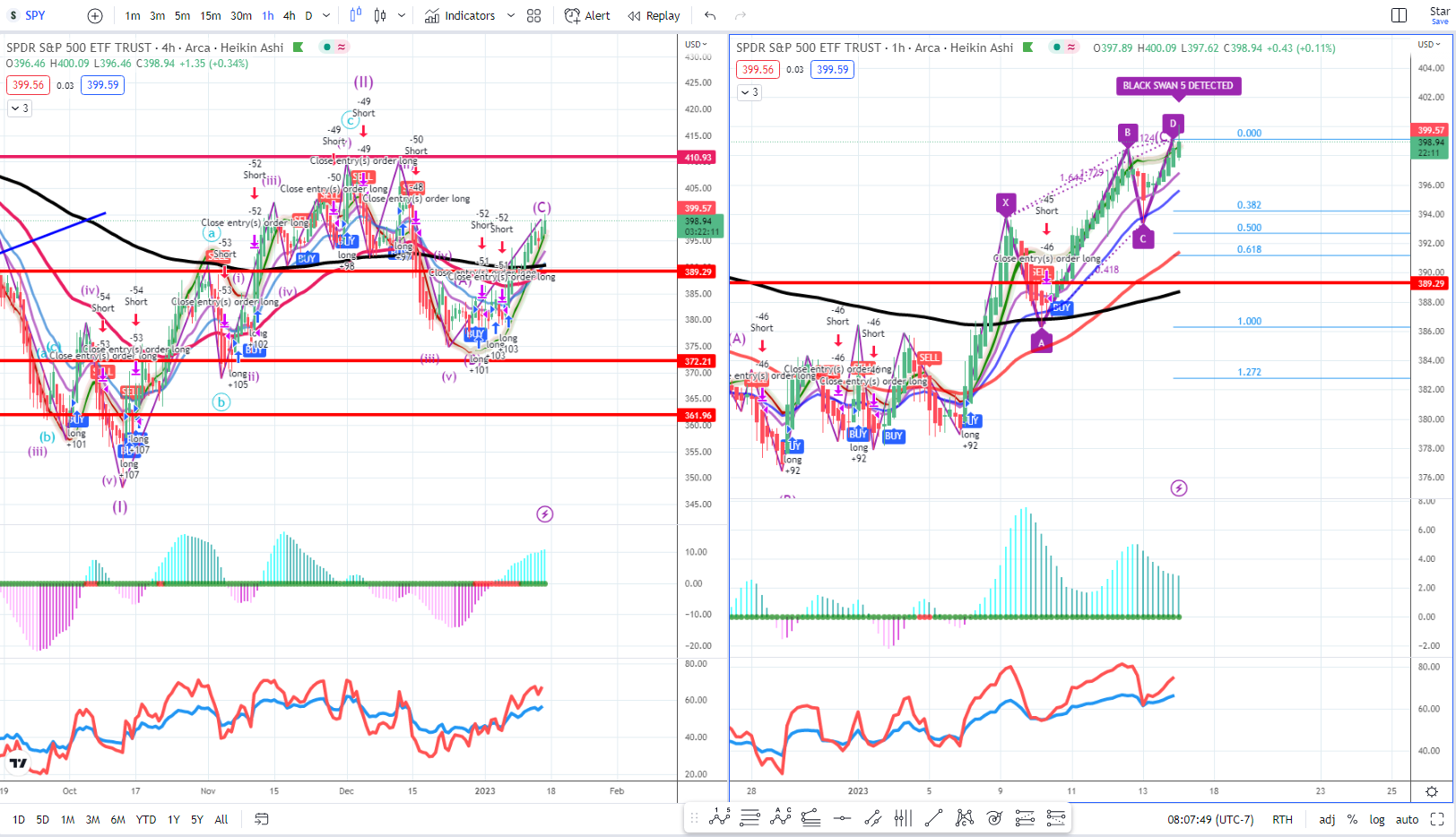
Task: Click the green flag icon on the 1h chart
Action: (1028, 47)
